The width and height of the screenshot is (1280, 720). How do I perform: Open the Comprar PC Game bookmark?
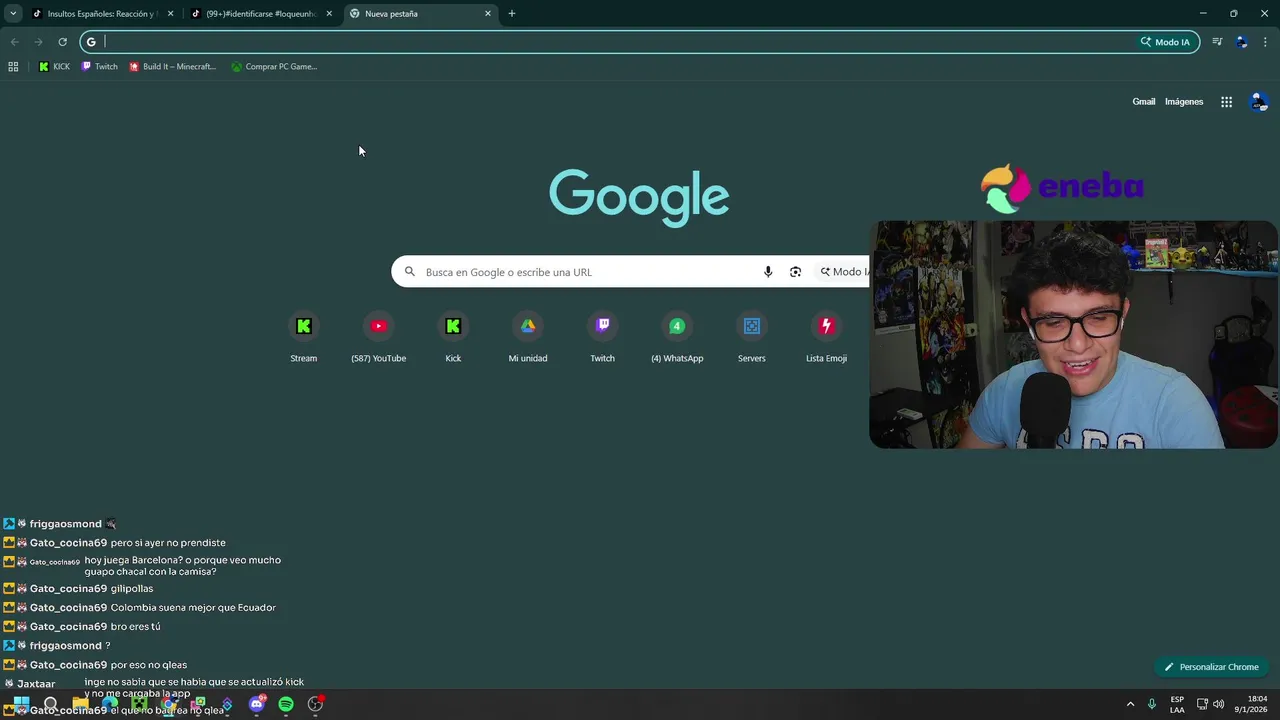274,67
